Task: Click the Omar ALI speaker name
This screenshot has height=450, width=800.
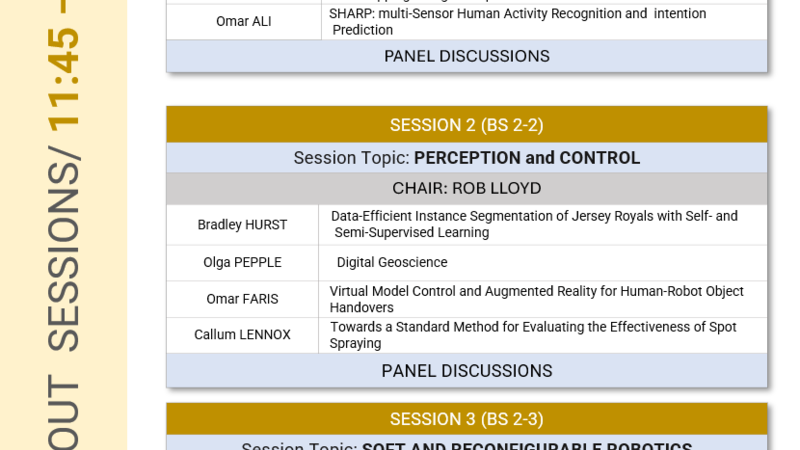Action: coord(243,21)
